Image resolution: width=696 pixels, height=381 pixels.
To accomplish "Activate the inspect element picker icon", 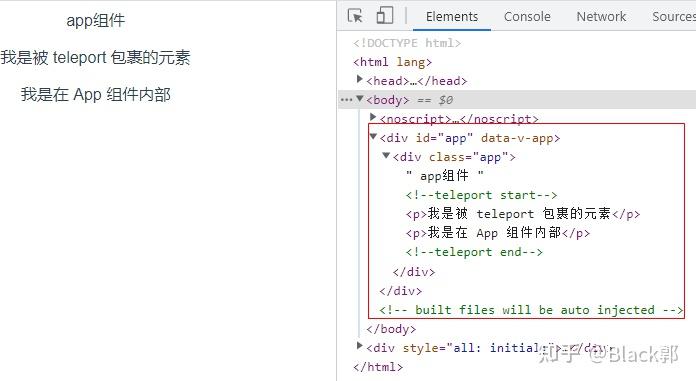I will (355, 16).
